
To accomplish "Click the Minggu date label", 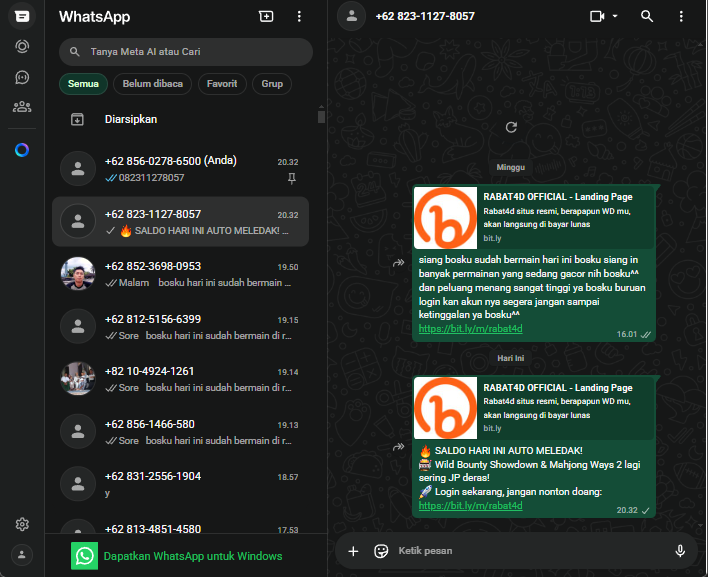I will tap(511, 168).
